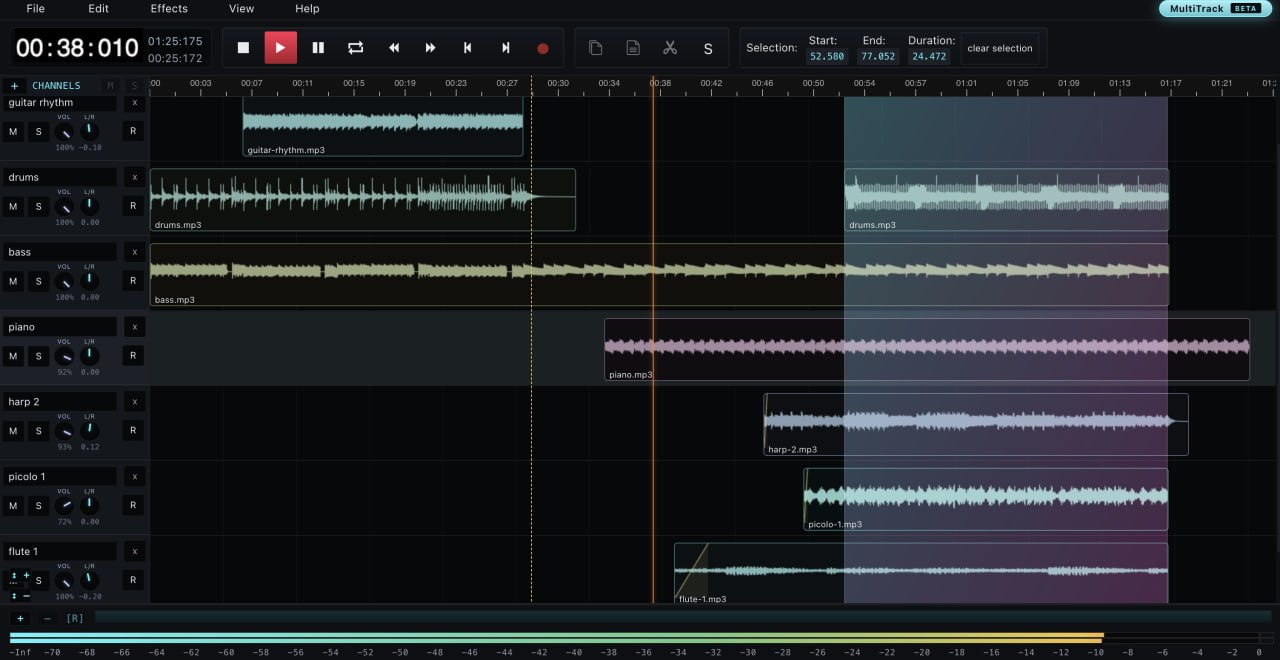Pause playback with the Pause button
1280x660 pixels.
[318, 47]
